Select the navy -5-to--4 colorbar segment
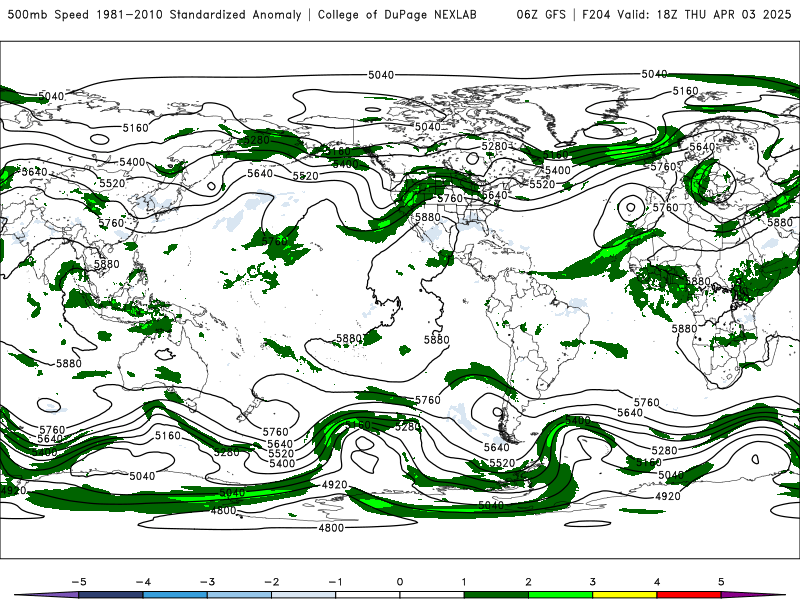The height and width of the screenshot is (600, 800). 111,595
